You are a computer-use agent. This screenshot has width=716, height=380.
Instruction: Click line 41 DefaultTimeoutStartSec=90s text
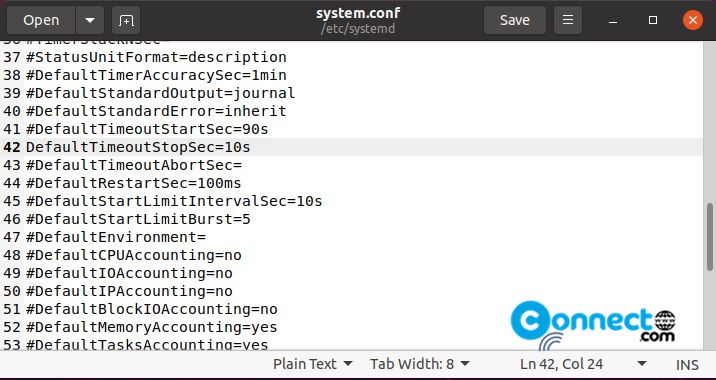[x=147, y=129]
